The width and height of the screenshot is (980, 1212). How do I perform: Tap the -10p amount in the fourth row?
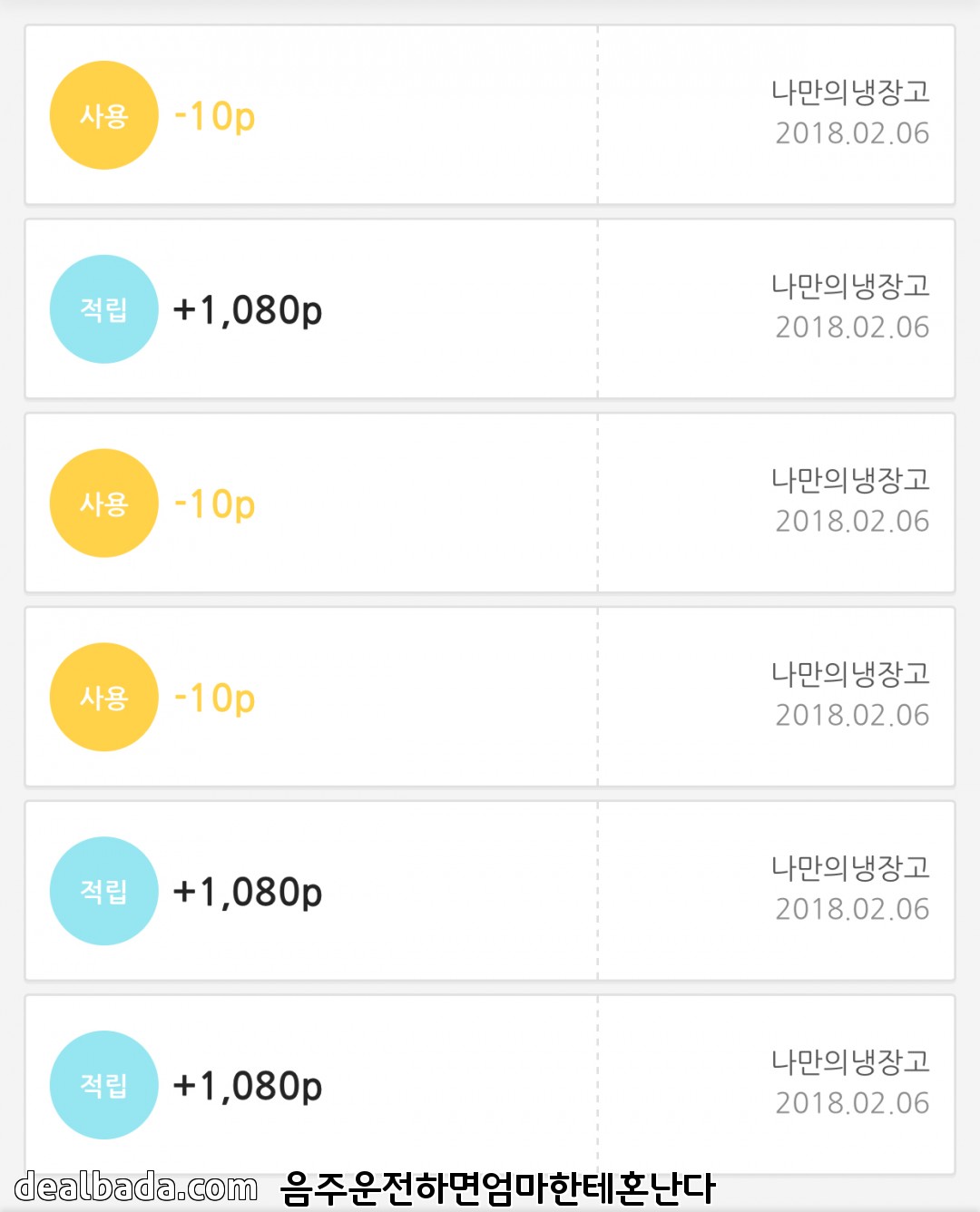[x=215, y=699]
